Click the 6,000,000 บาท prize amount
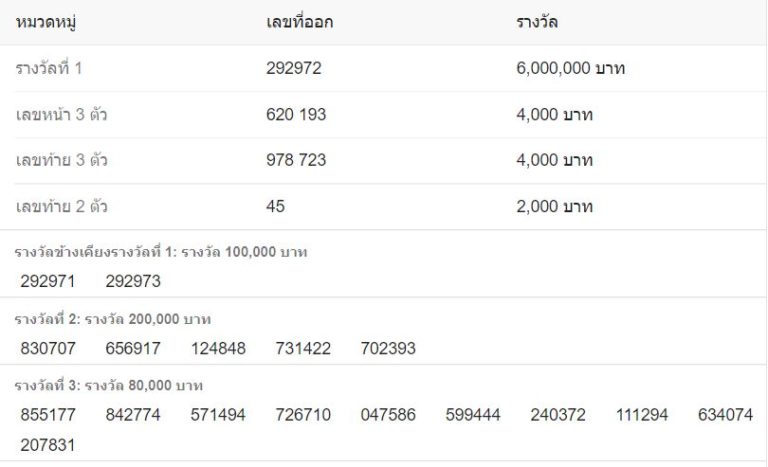This screenshot has width=768, height=467. coord(570,68)
